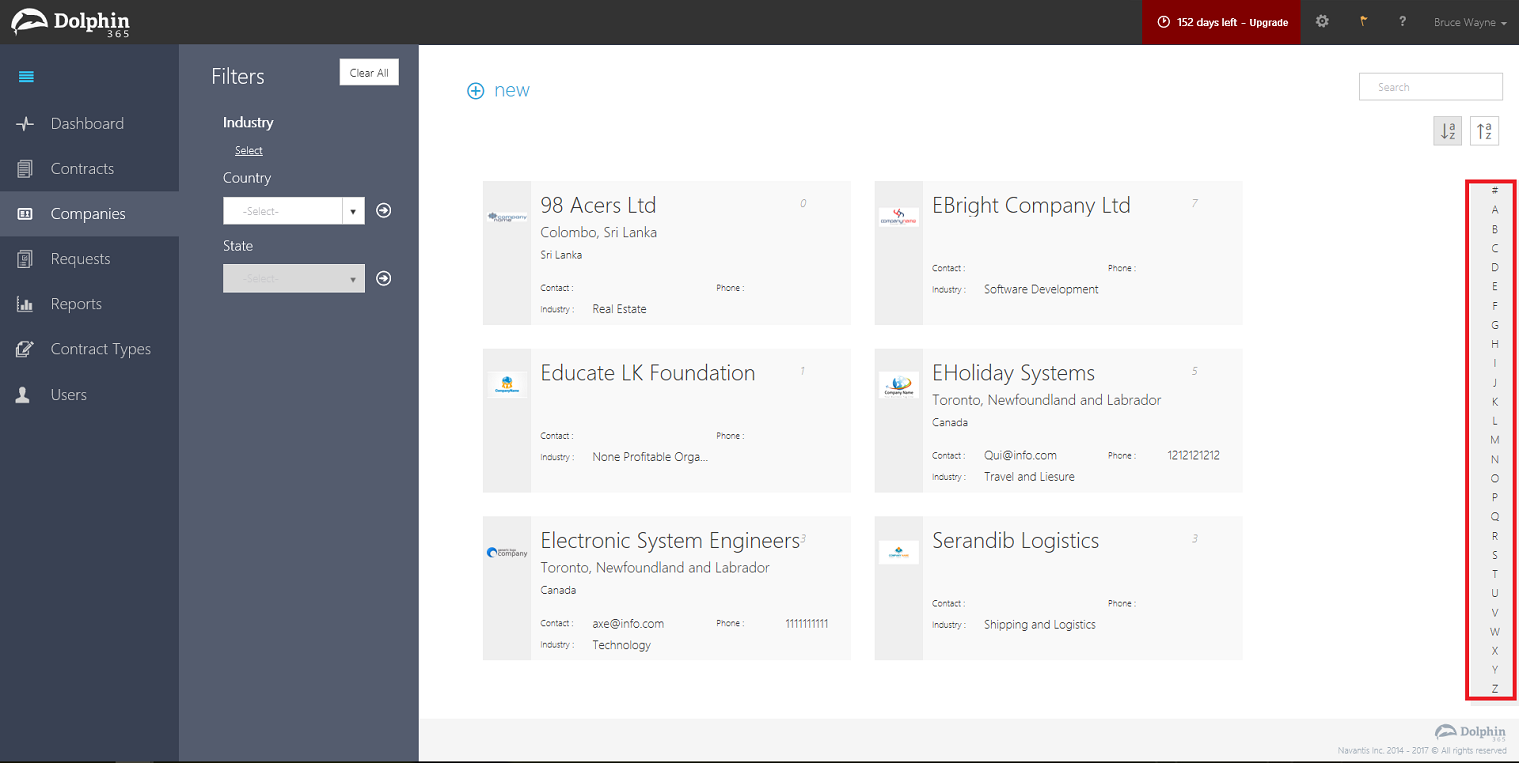Click the Serandib Logistics logo
This screenshot has width=1519, height=763.
click(x=899, y=552)
